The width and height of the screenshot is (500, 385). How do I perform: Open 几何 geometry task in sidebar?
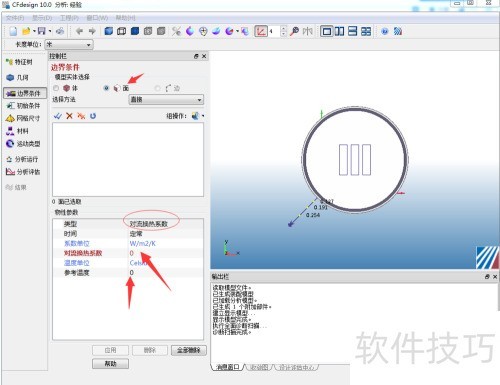point(18,78)
